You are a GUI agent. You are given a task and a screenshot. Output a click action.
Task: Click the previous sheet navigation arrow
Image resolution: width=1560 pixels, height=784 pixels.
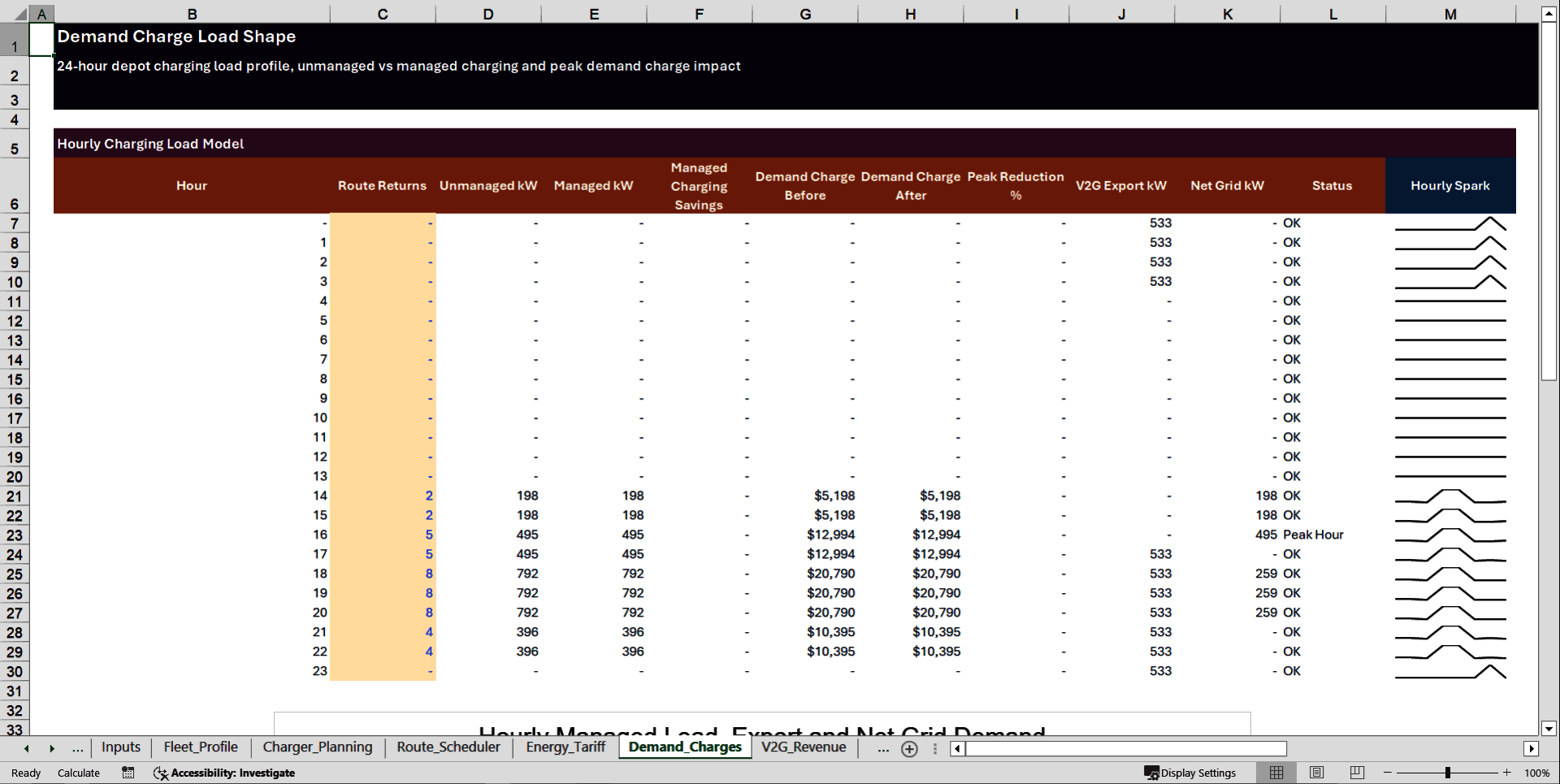pyautogui.click(x=27, y=749)
